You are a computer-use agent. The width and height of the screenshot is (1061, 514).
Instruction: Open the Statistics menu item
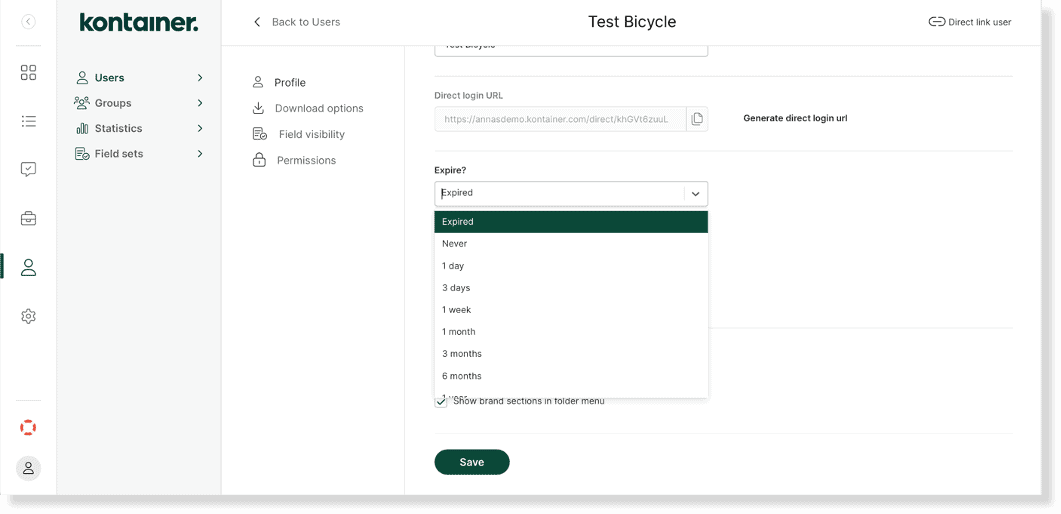point(118,128)
